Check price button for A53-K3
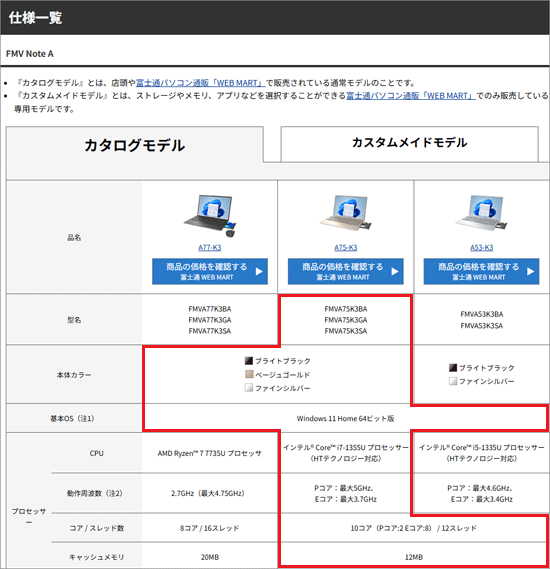 point(481,271)
